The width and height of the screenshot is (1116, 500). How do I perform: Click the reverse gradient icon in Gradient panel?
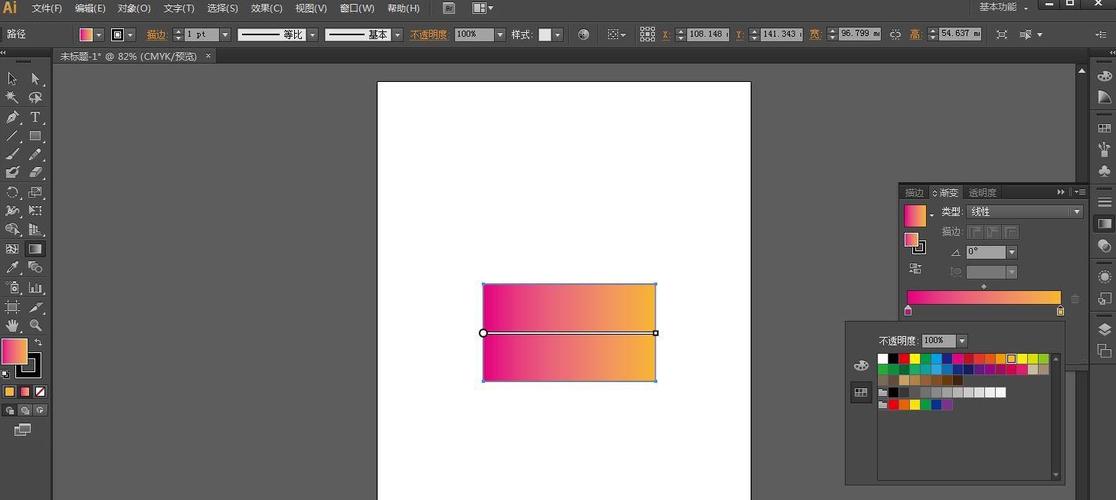(x=915, y=269)
